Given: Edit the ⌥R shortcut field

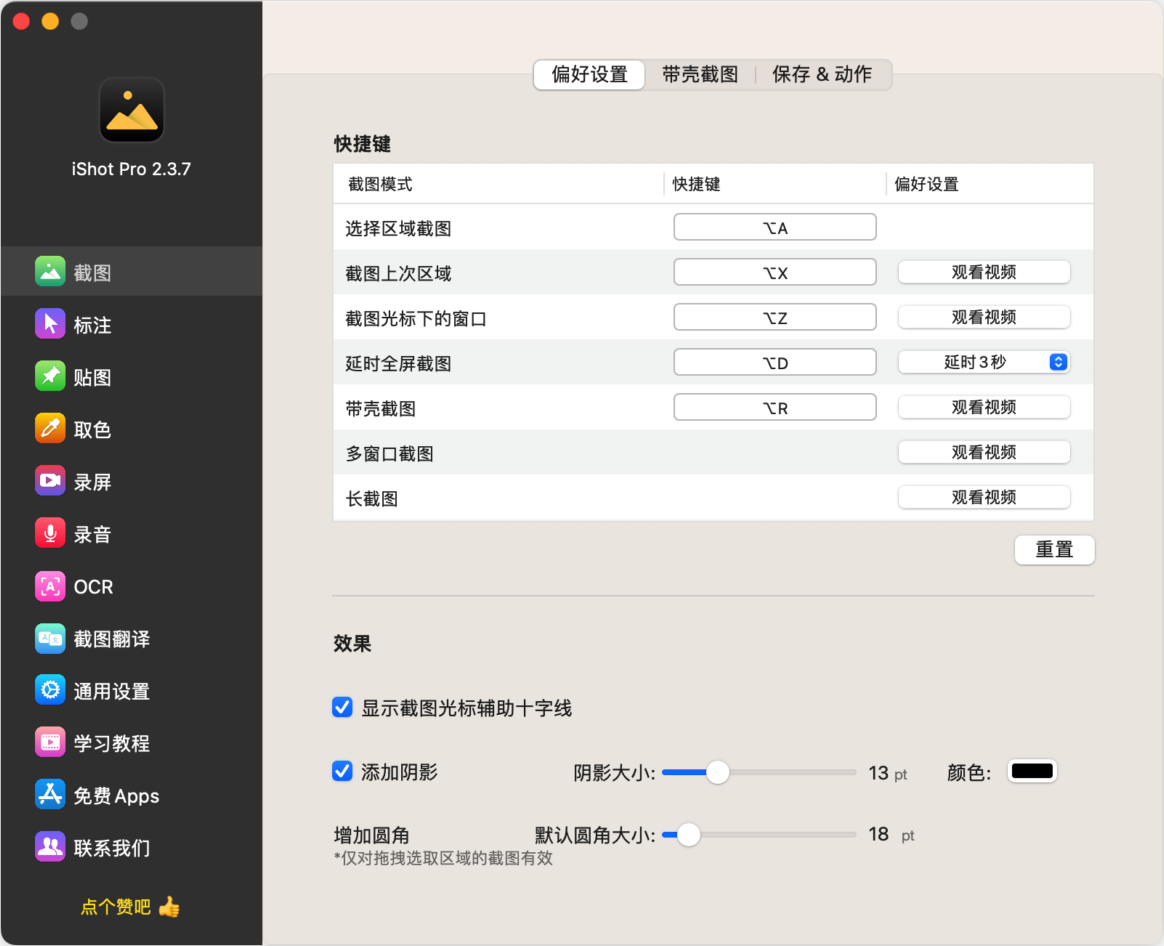Looking at the screenshot, I should click(775, 408).
